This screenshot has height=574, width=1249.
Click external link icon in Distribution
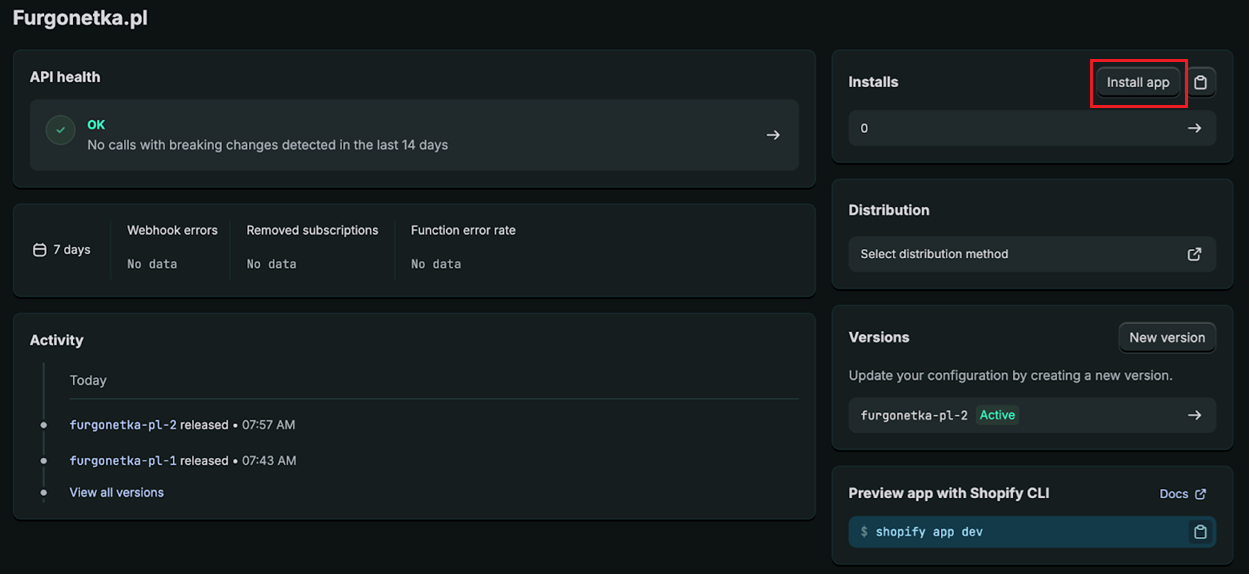click(1194, 254)
